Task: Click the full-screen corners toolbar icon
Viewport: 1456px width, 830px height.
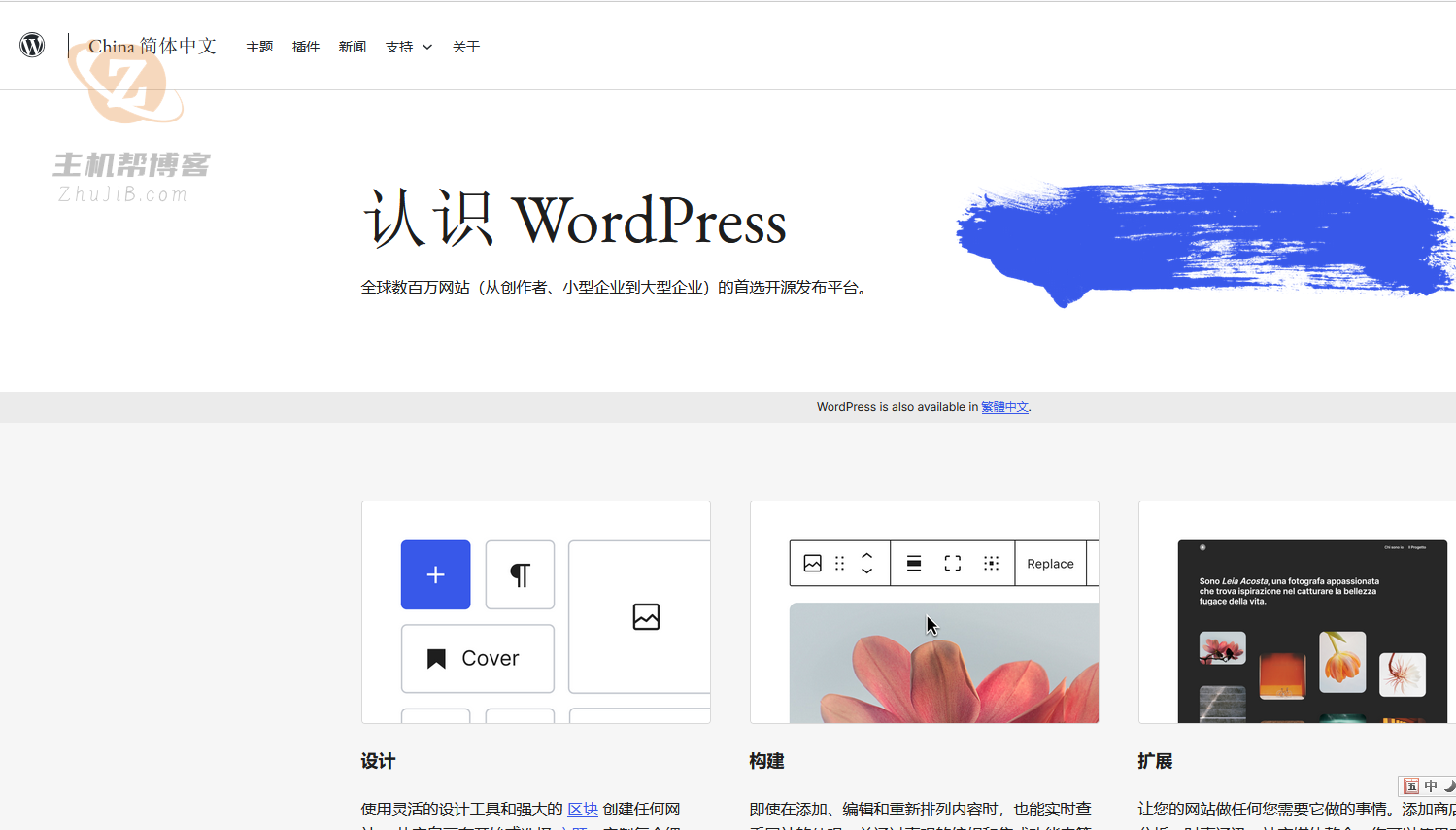Action: (x=953, y=564)
